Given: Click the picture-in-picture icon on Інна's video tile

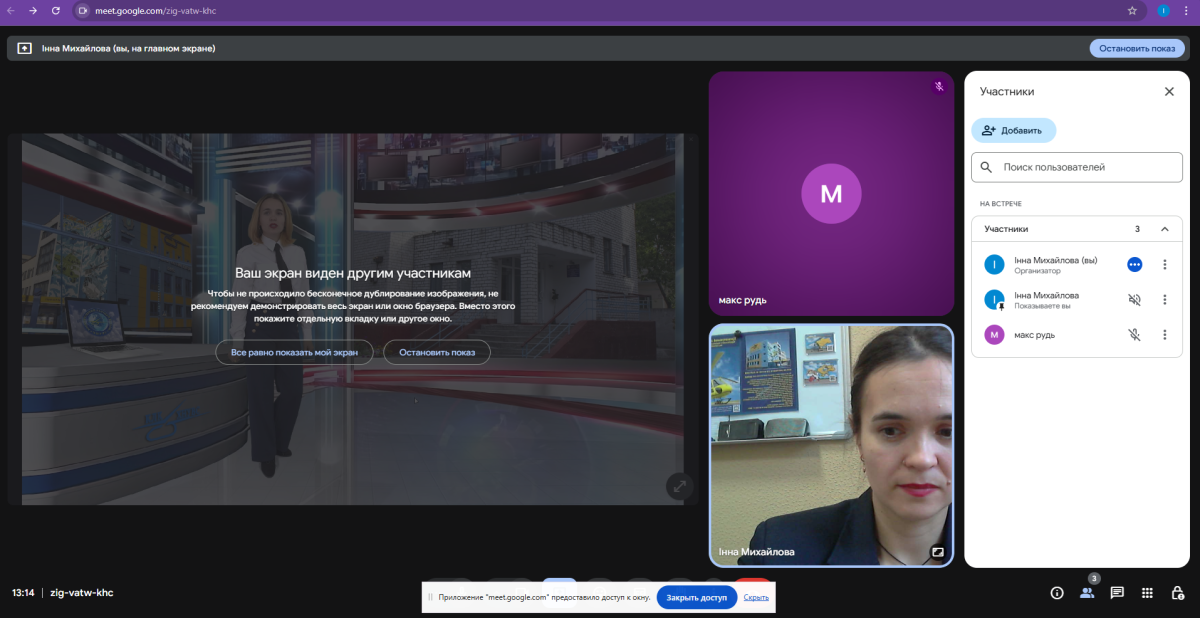Looking at the screenshot, I should (938, 551).
